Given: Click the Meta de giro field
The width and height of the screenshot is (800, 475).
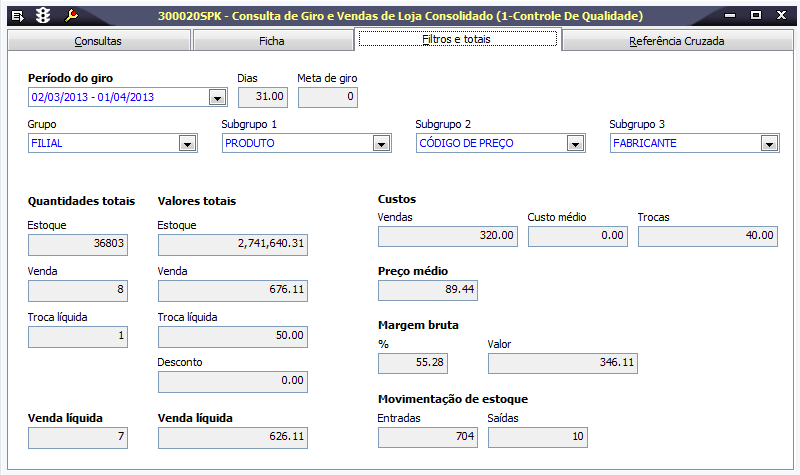Looking at the screenshot, I should 327,97.
